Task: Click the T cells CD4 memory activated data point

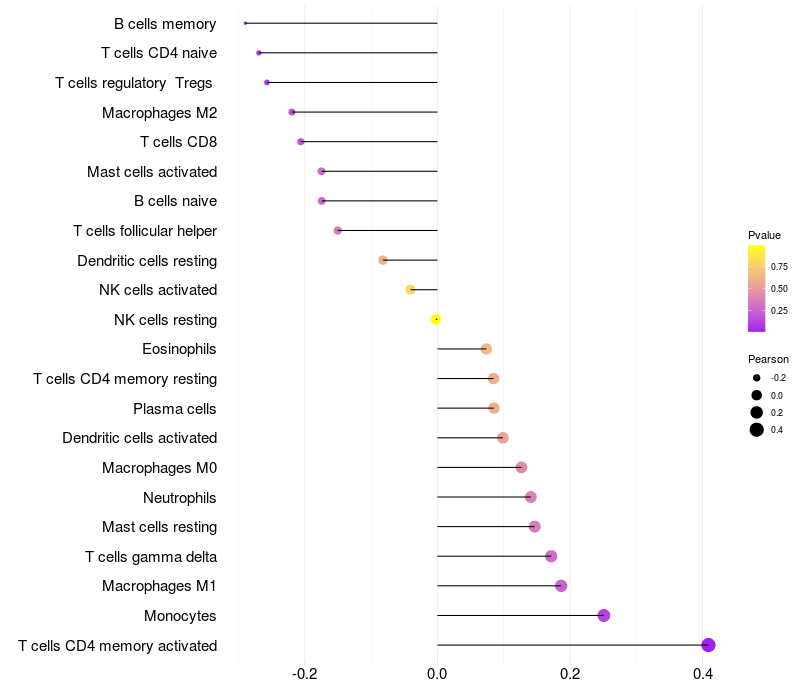Action: [x=708, y=645]
